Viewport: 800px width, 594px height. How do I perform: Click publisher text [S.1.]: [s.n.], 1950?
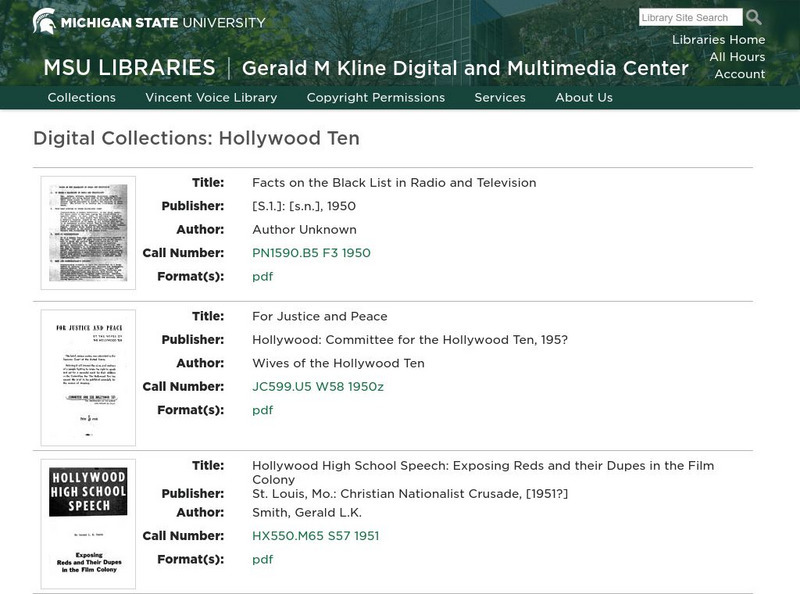point(304,206)
